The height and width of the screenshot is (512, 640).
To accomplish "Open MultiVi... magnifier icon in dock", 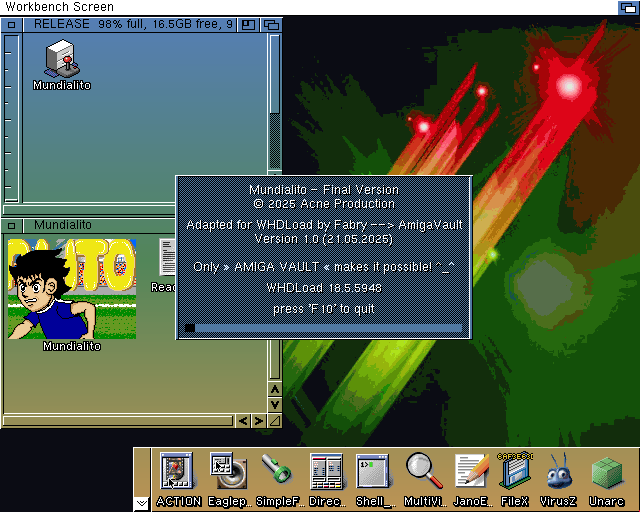I will pyautogui.click(x=424, y=480).
